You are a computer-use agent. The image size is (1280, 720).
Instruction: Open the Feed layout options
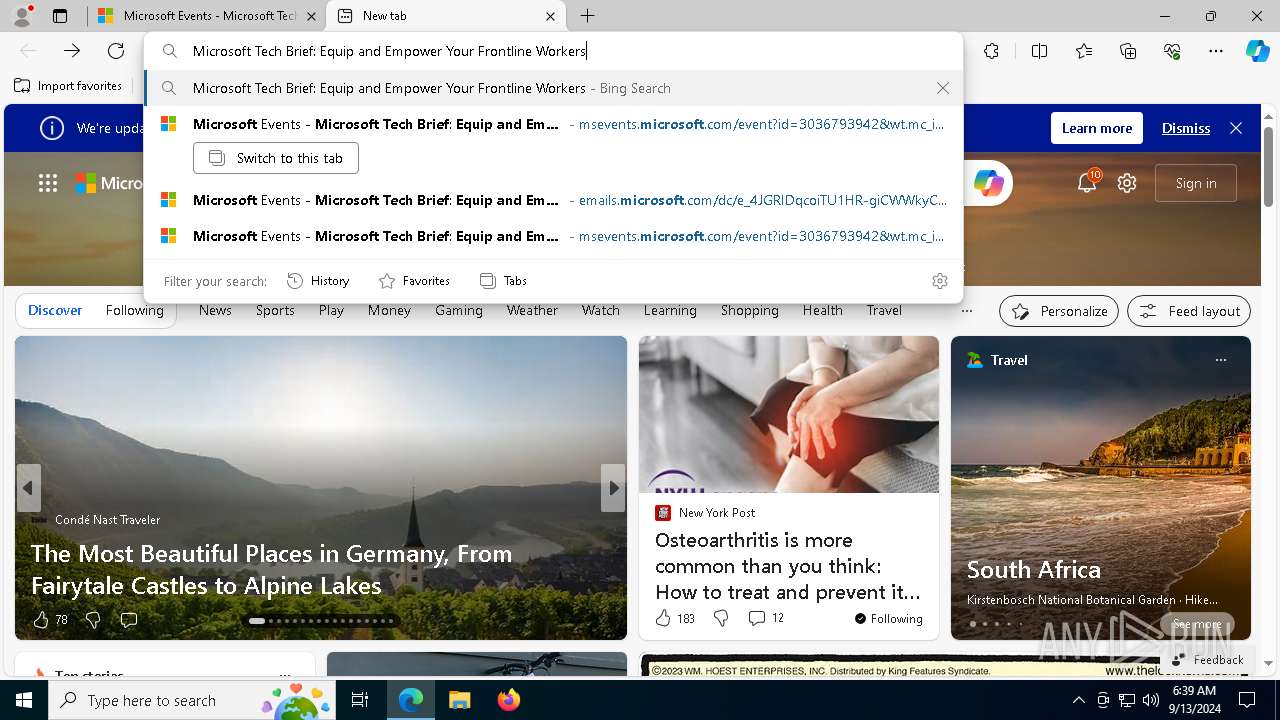pos(1189,311)
